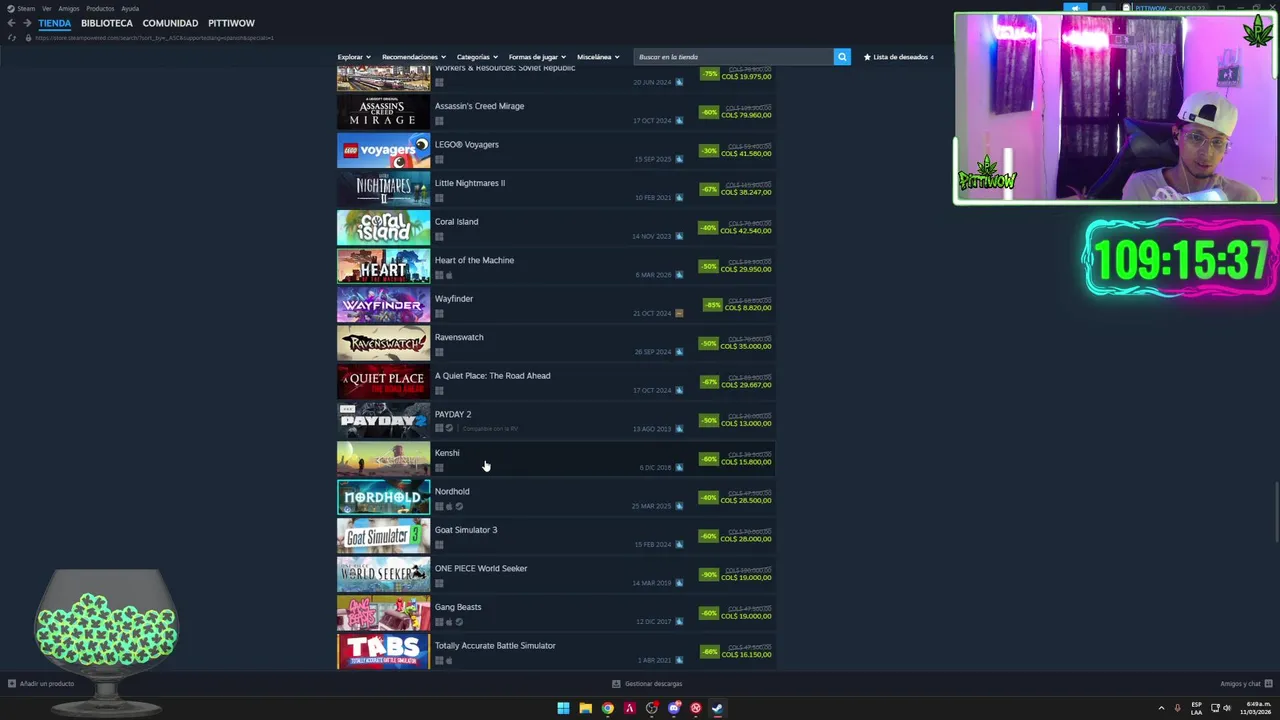Click the COL$ 16.150,00 price for TABS
1280x720 pixels.
pos(747,654)
